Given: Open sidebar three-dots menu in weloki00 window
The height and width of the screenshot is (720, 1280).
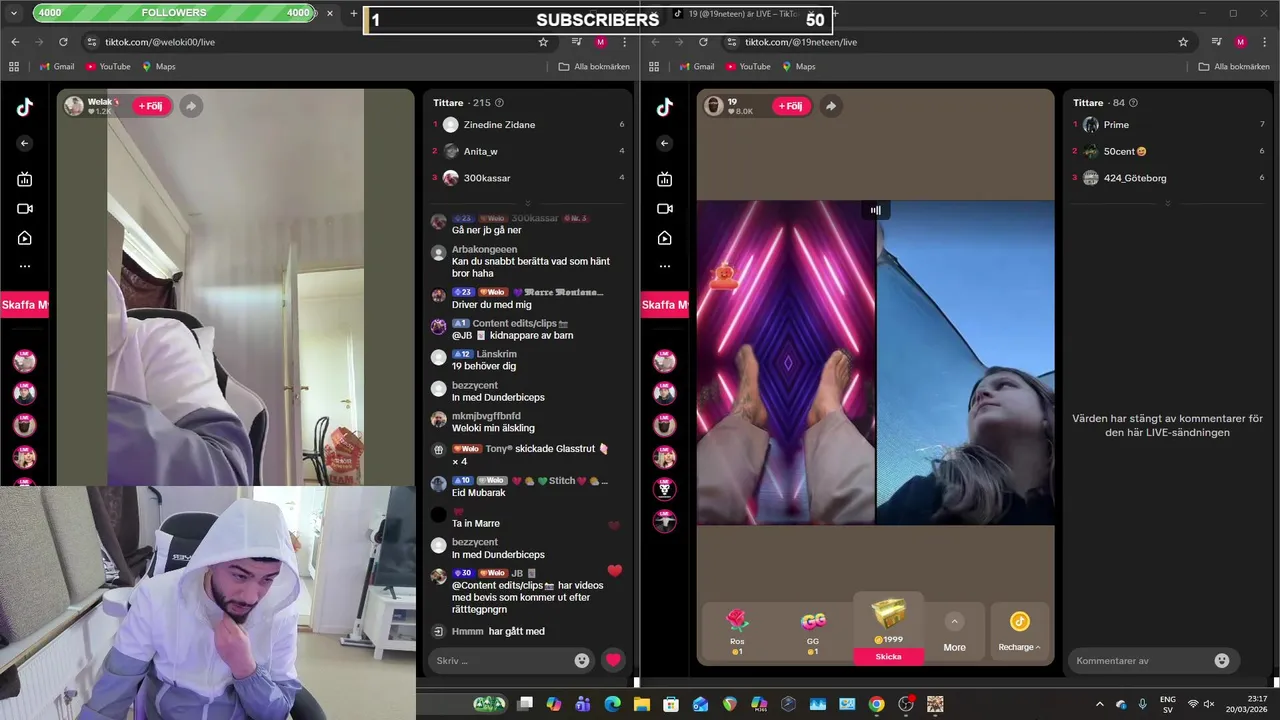Looking at the screenshot, I should click(x=25, y=266).
